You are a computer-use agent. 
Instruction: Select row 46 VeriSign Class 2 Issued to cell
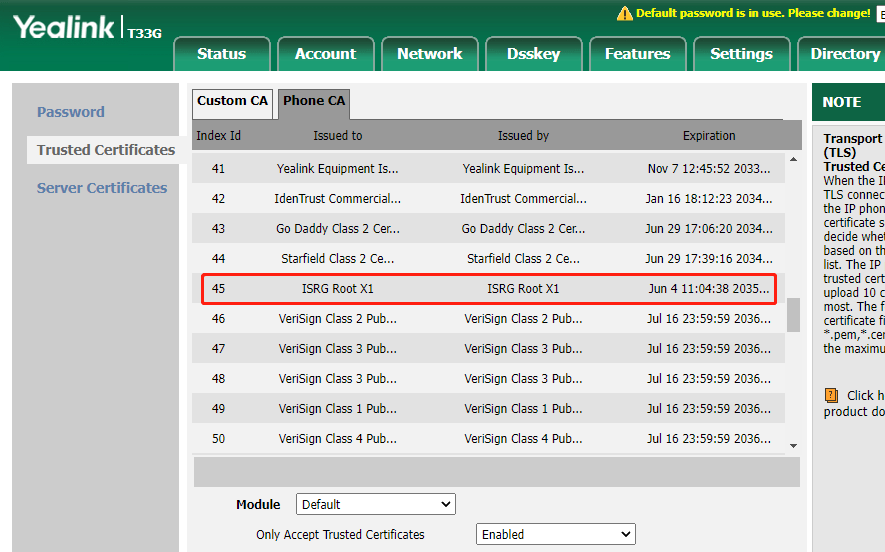pyautogui.click(x=338, y=318)
